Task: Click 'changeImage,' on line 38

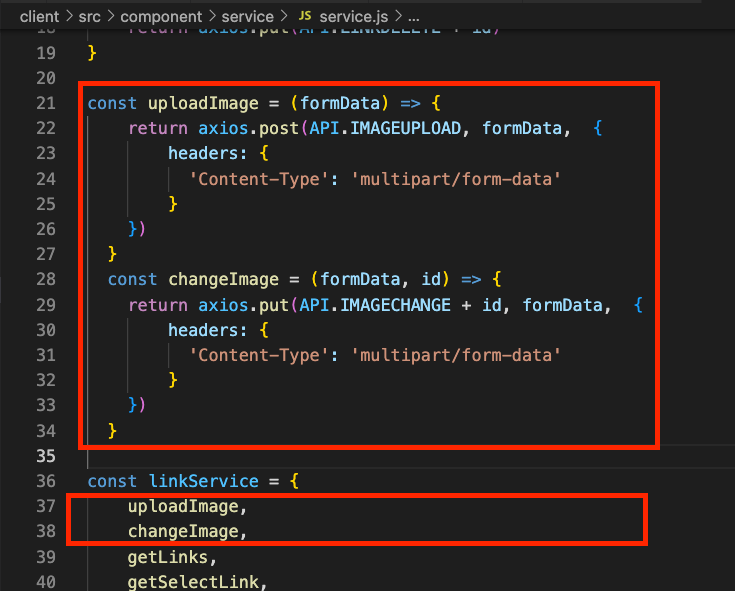Action: [x=187, y=532]
